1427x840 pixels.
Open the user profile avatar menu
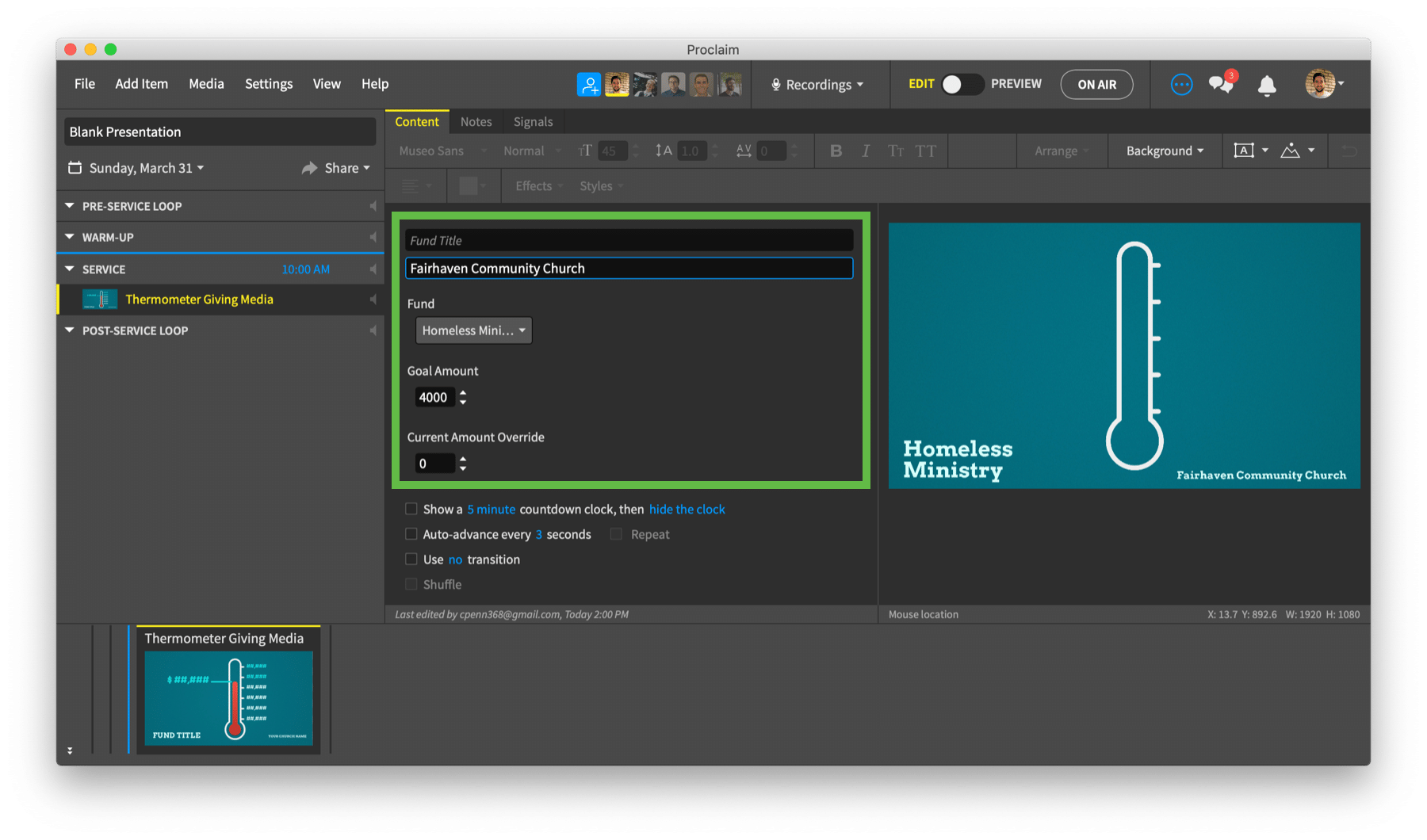tap(1324, 84)
